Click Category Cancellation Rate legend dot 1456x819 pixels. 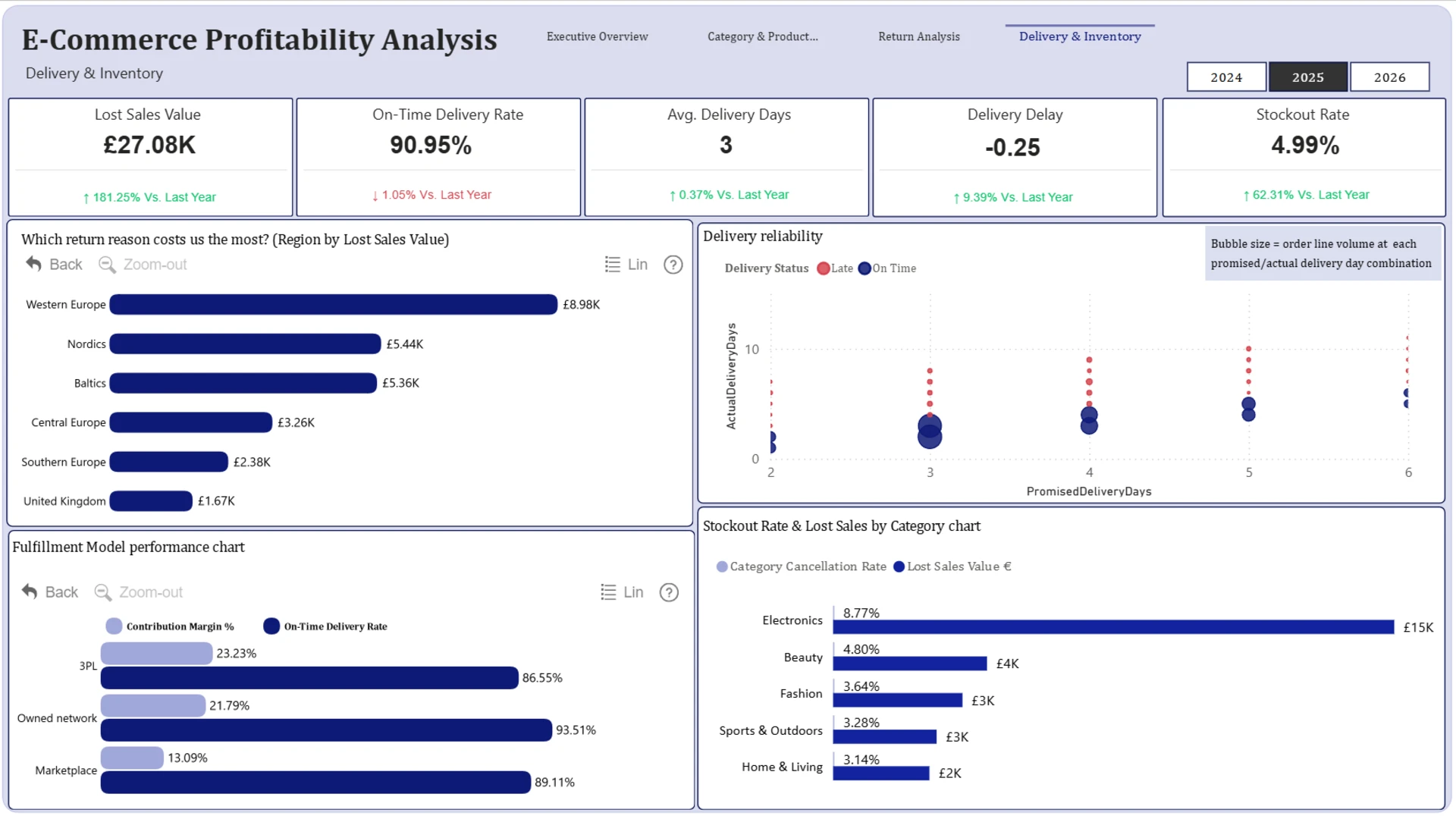[x=722, y=566]
